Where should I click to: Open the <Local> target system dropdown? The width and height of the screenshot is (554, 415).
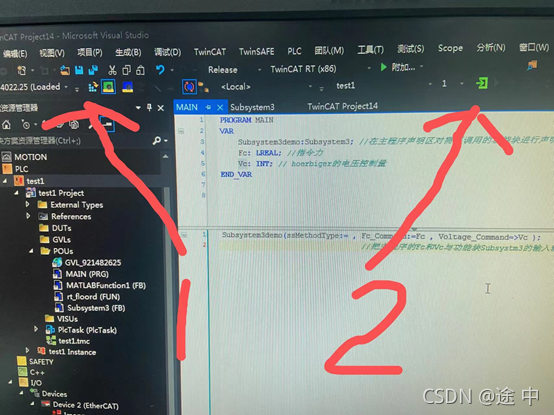point(310,86)
